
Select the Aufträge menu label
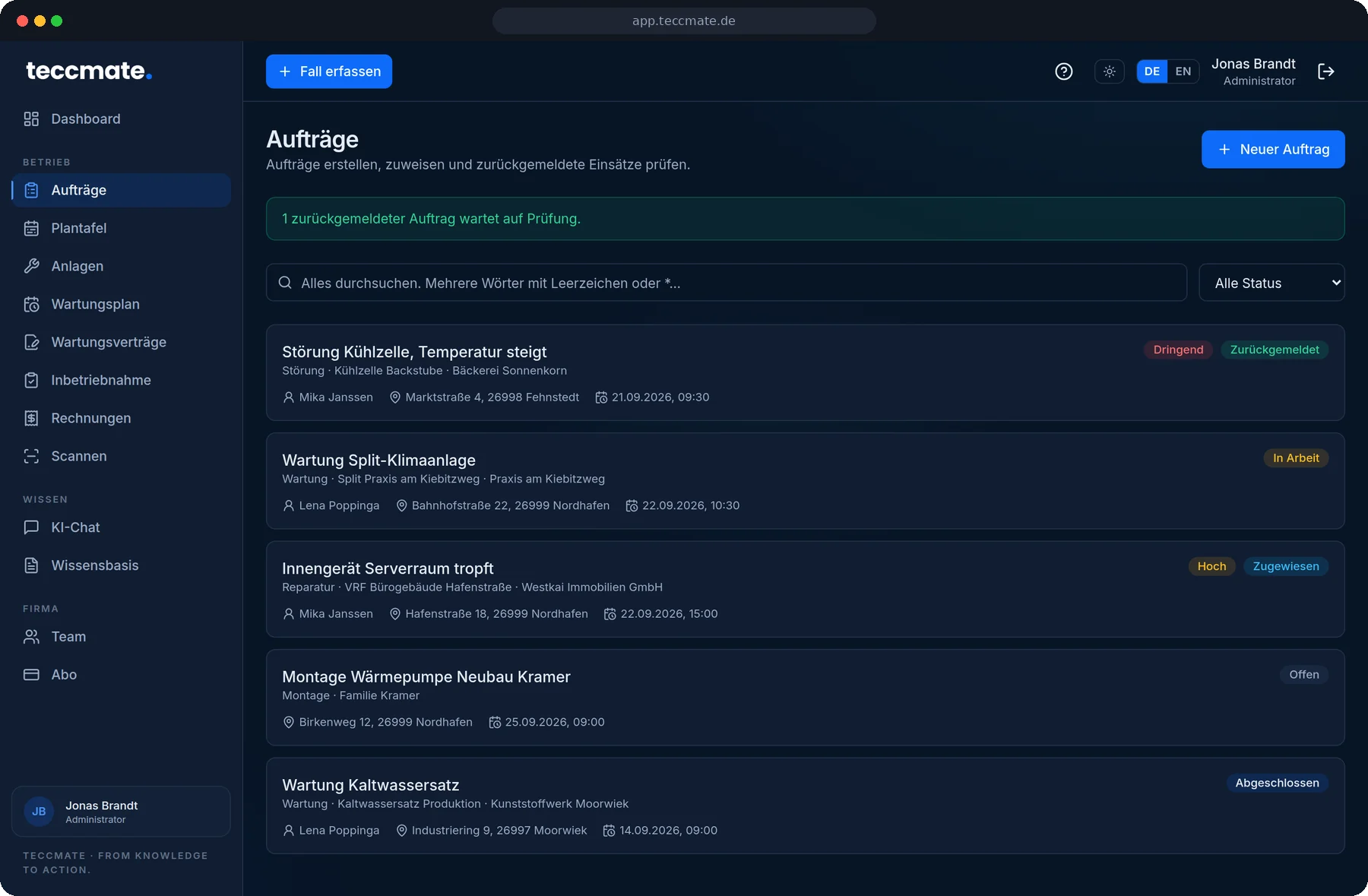pyautogui.click(x=79, y=190)
